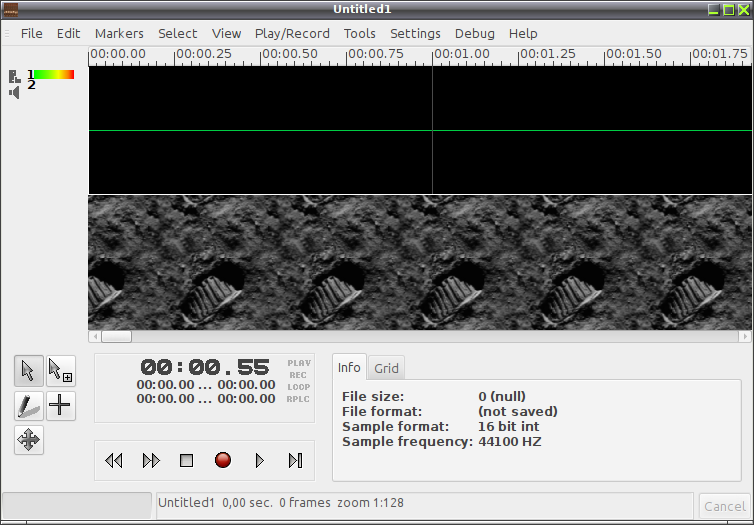Select the add-to-selection arrow tool
Viewport: 754px width, 525px height.
61,371
